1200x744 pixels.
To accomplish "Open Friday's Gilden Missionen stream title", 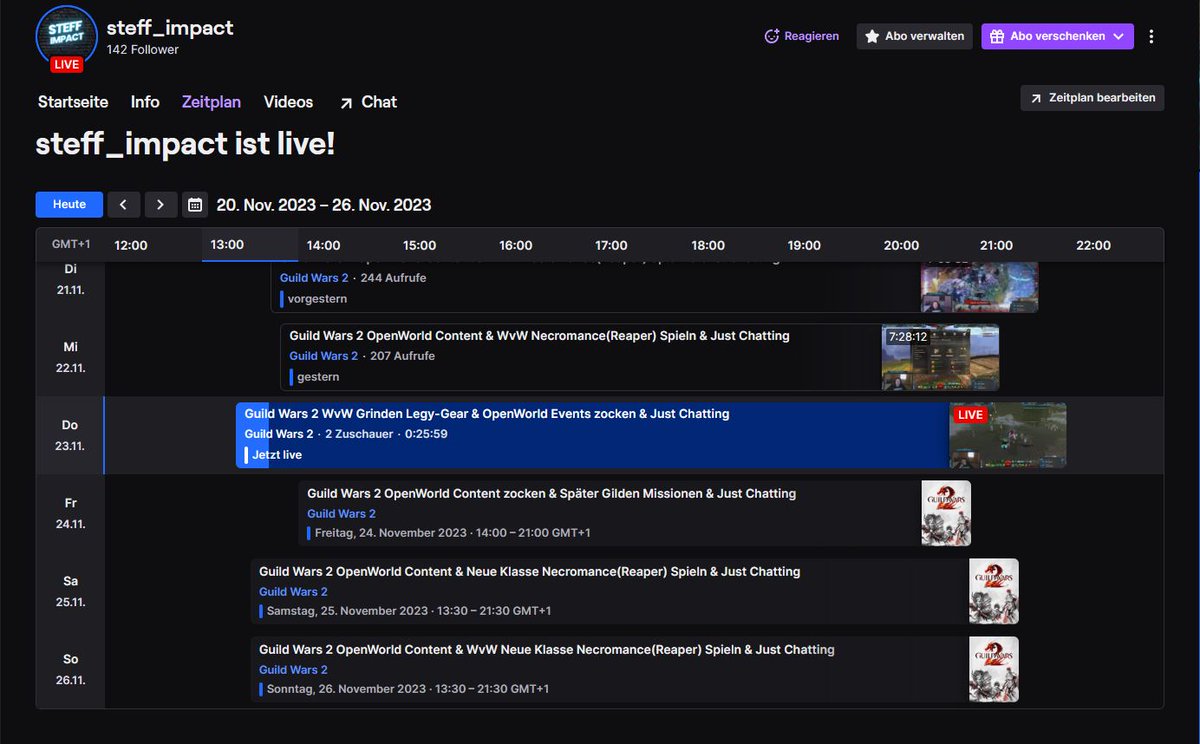I will coord(551,494).
